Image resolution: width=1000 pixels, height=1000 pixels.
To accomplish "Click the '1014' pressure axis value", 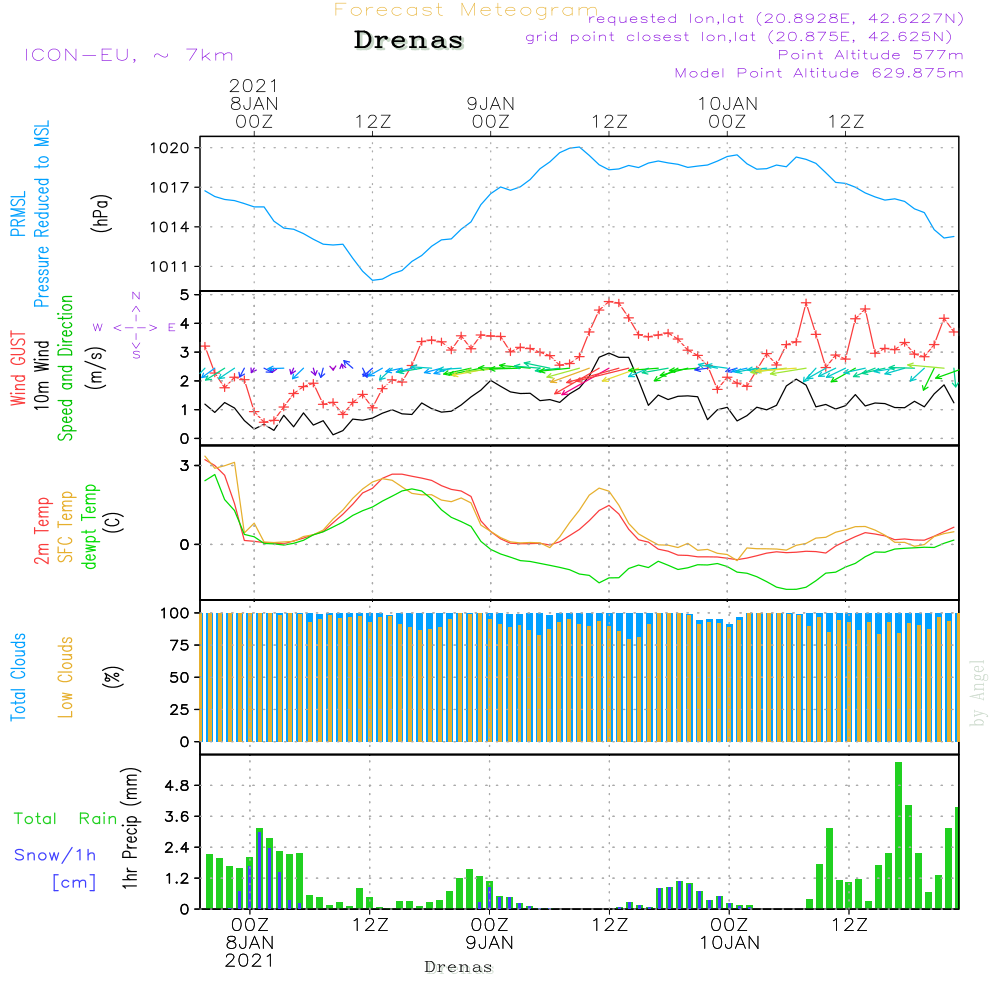I will (x=170, y=227).
